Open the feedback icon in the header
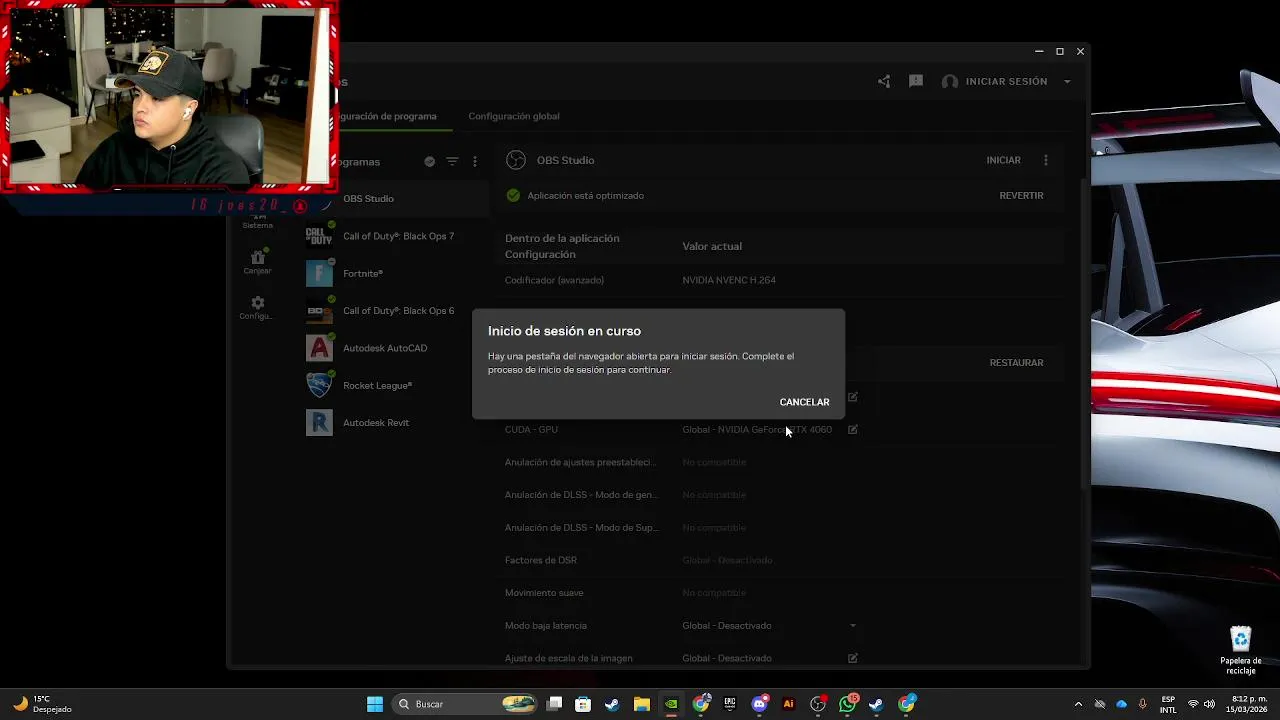Image resolution: width=1280 pixels, height=720 pixels. point(916,81)
